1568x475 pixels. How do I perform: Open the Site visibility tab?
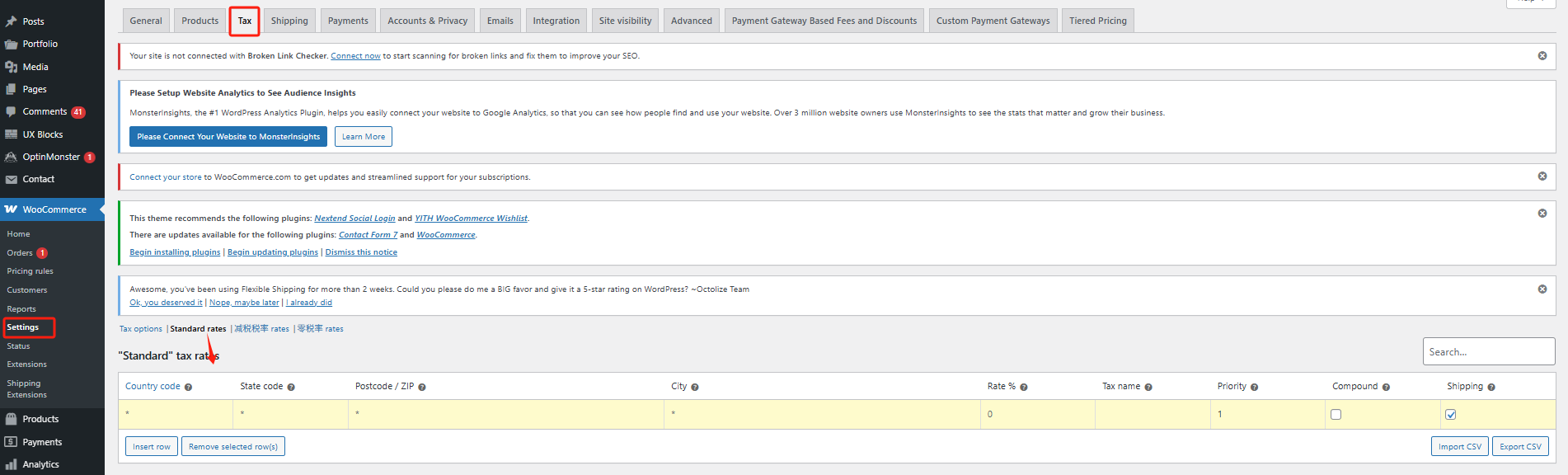click(x=626, y=21)
